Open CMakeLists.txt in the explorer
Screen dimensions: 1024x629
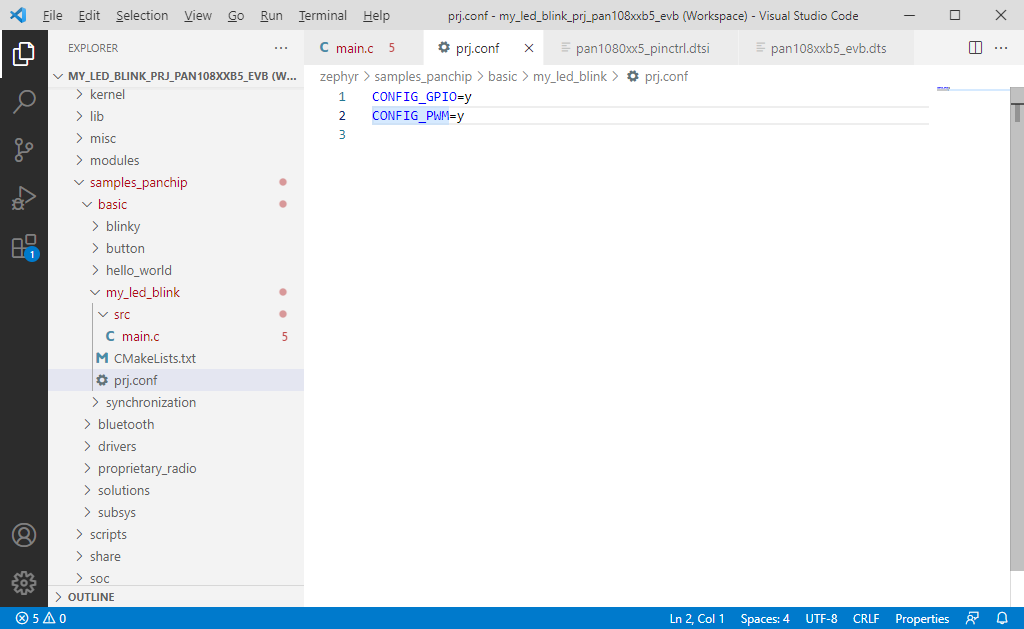point(176,358)
